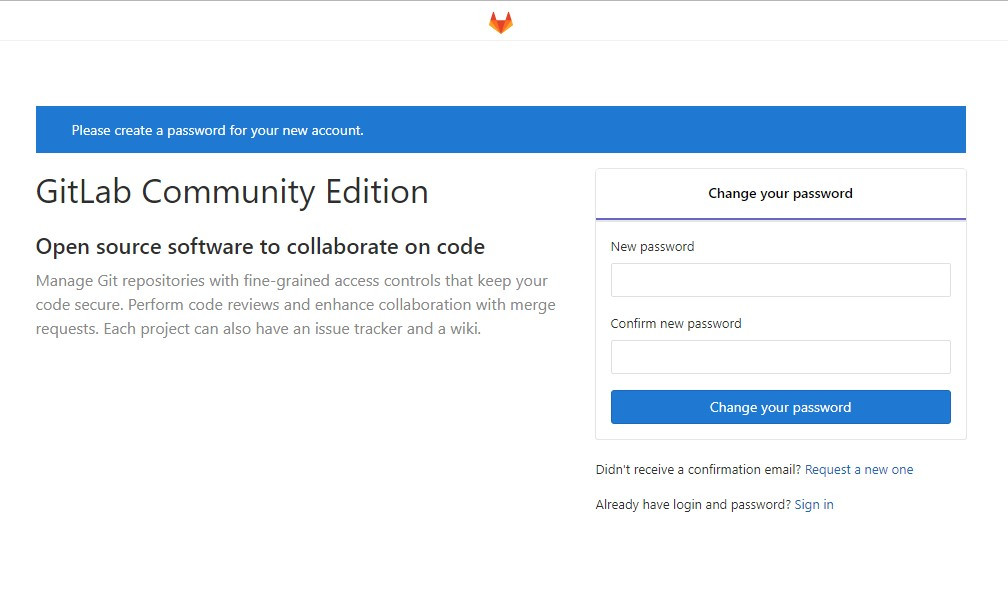
Task: Follow the Sign in link
Action: [814, 505]
